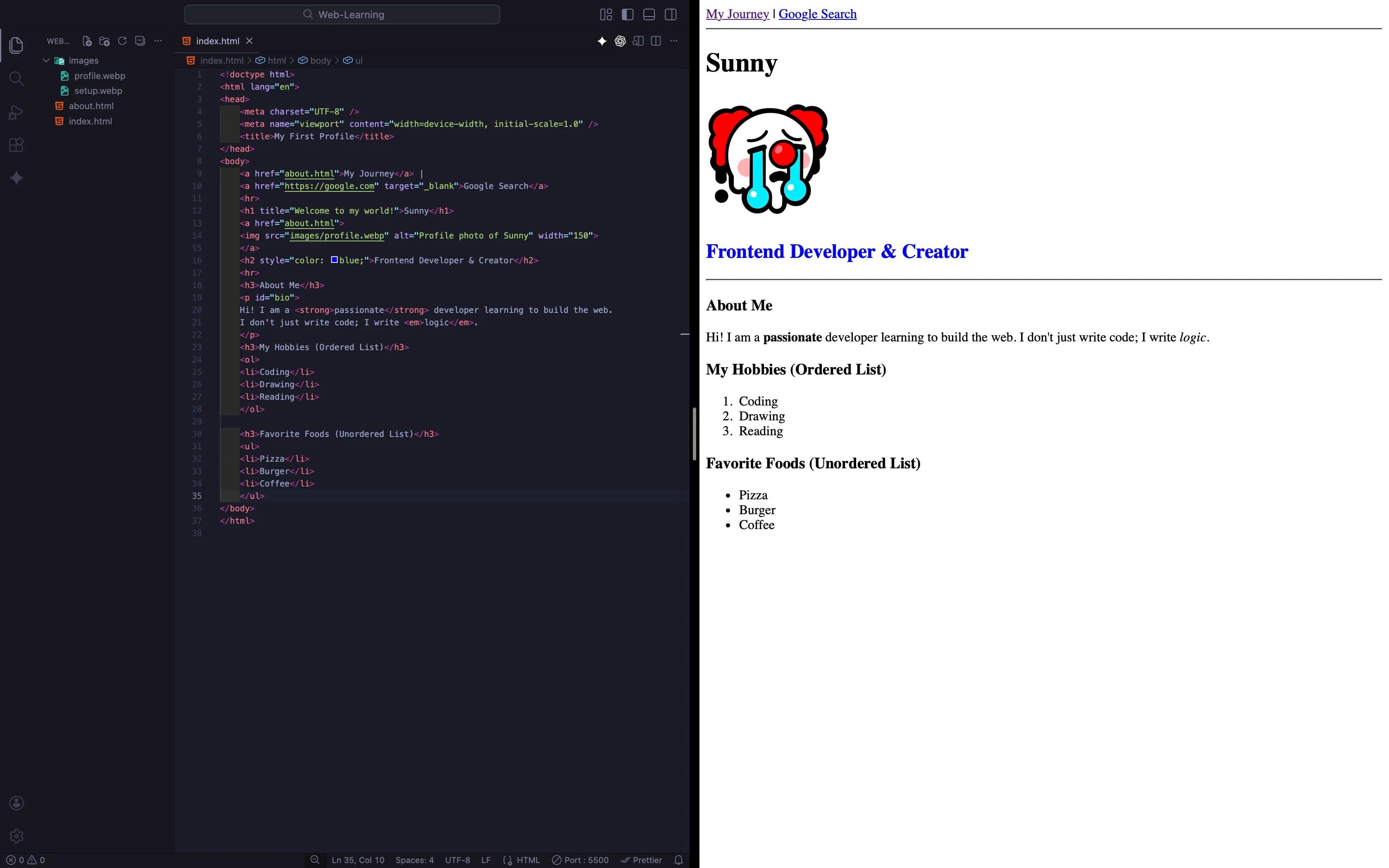1389x868 pixels.
Task: Select the index.html editor tab
Action: coord(217,41)
